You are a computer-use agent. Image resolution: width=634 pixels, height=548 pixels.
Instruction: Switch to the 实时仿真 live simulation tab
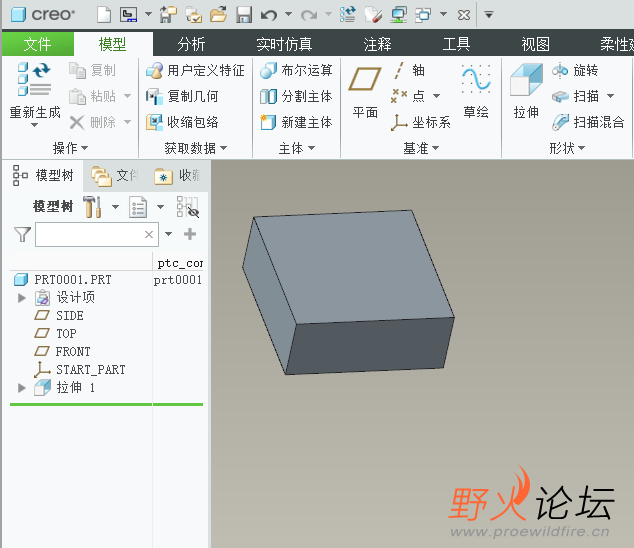tap(284, 44)
